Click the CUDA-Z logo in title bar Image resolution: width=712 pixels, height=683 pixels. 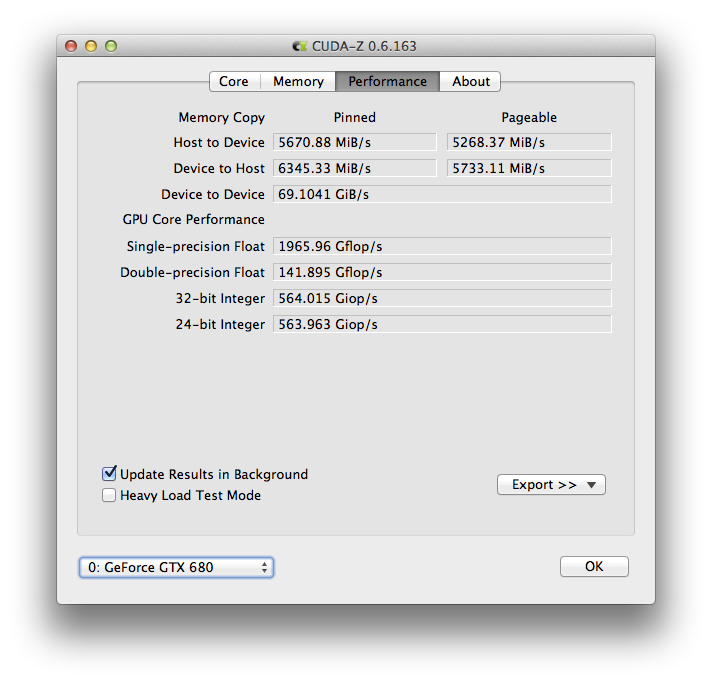coord(300,46)
